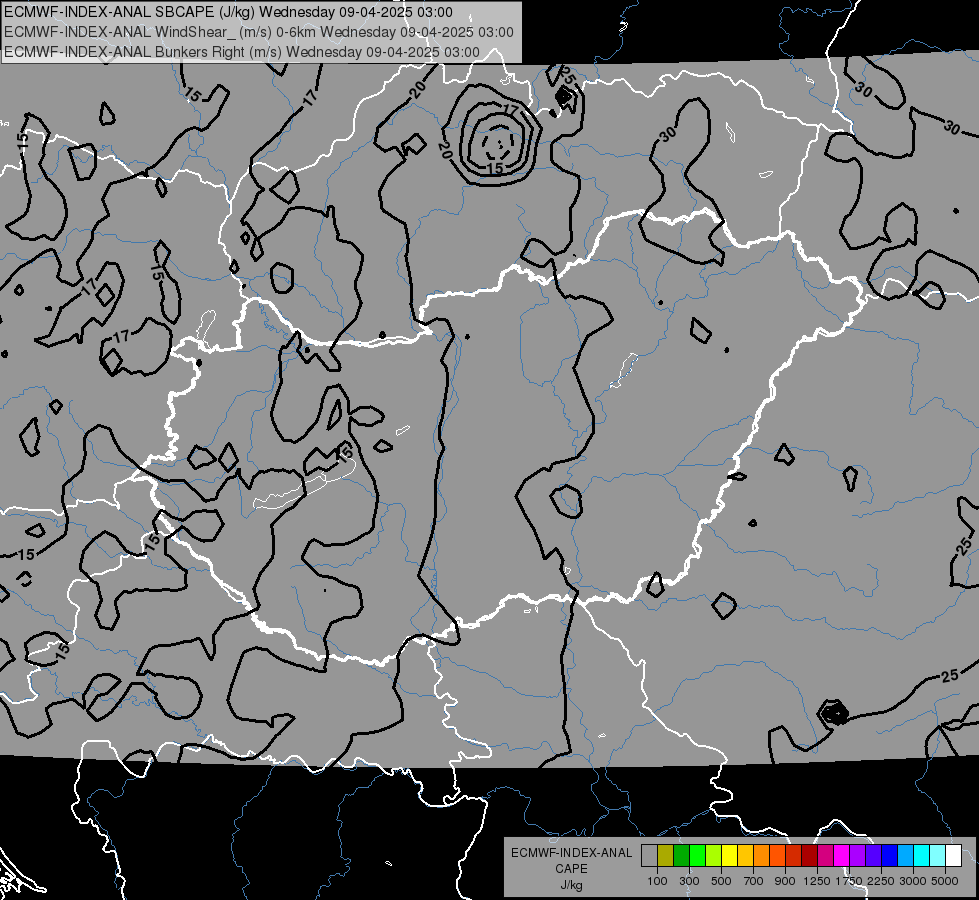Pick the pure blue legend swatch
This screenshot has height=900, width=979.
click(890, 856)
